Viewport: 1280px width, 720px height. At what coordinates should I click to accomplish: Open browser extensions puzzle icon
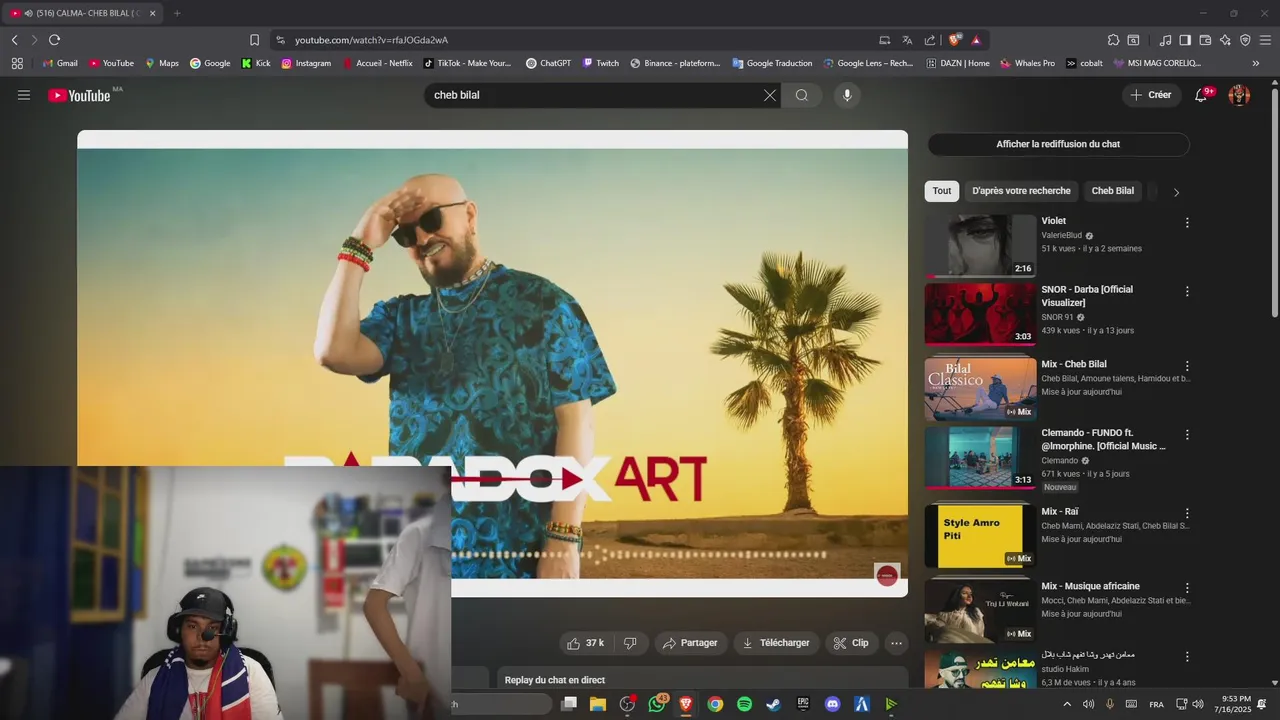click(1113, 40)
